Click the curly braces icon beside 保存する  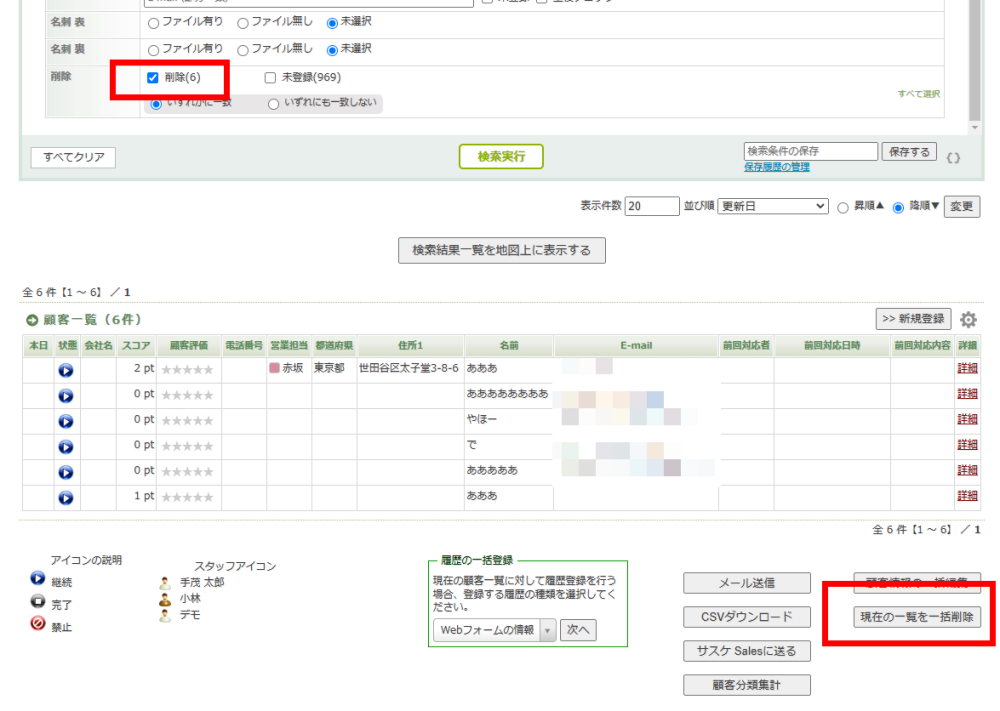[x=953, y=157]
